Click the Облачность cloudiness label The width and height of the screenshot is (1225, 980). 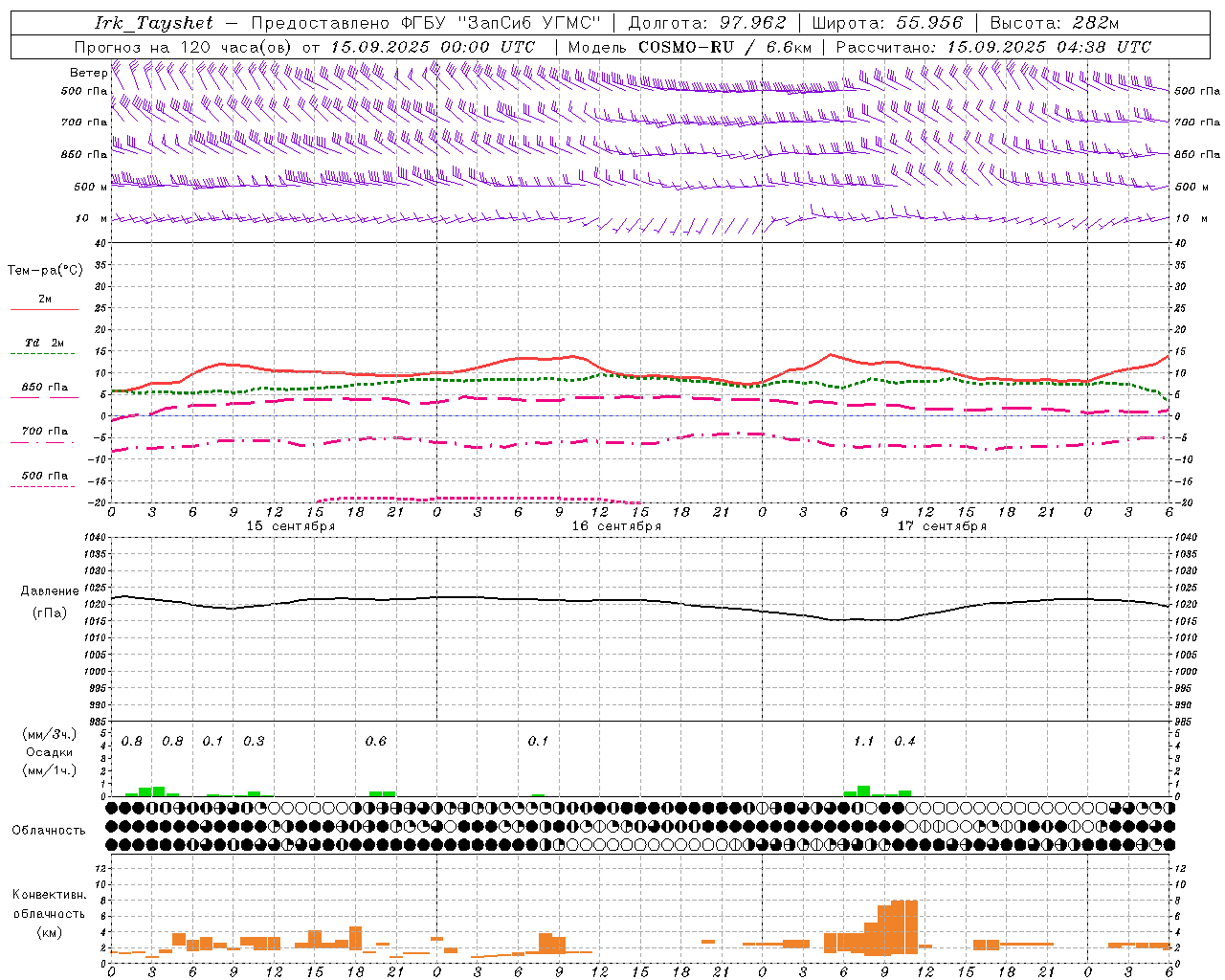49,831
